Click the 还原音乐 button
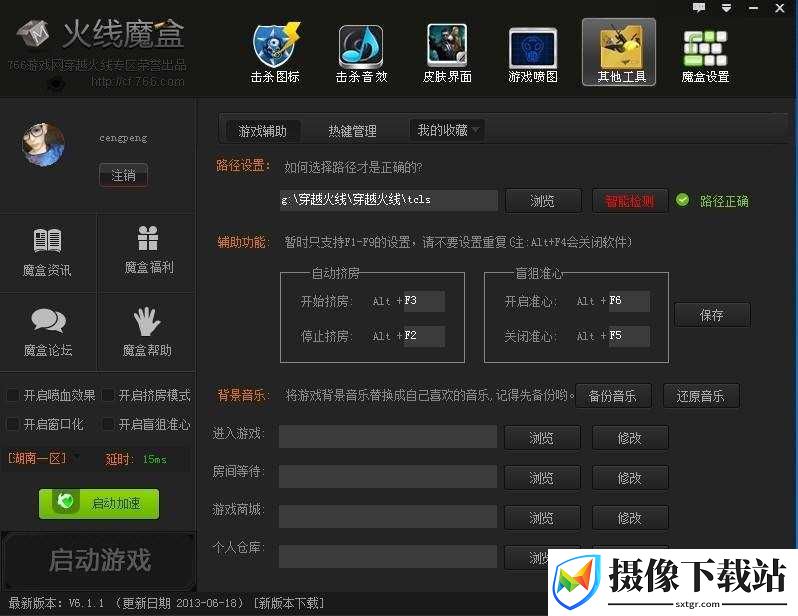The image size is (798, 616). coord(701,396)
